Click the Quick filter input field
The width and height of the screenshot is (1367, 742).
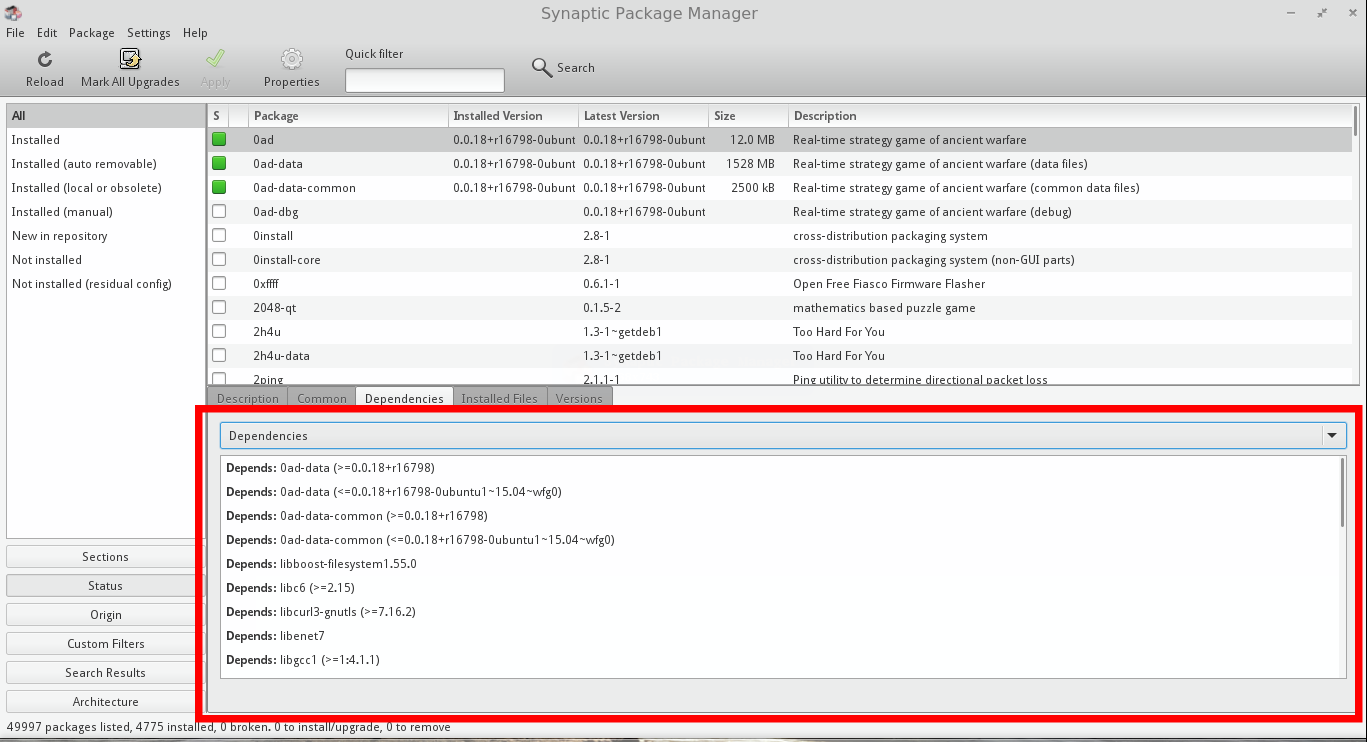pos(425,80)
